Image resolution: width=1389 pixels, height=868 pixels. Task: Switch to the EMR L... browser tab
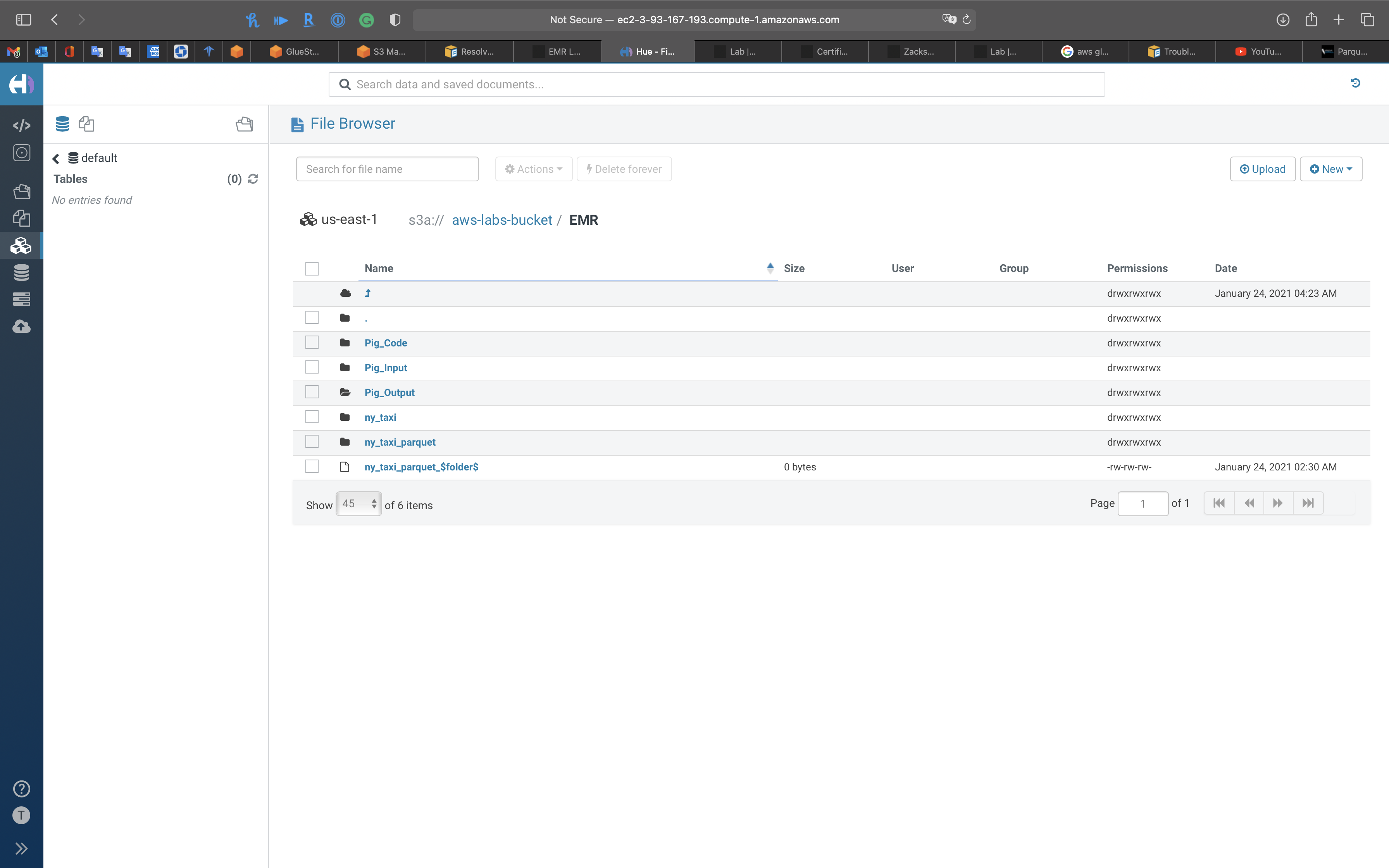click(557, 52)
